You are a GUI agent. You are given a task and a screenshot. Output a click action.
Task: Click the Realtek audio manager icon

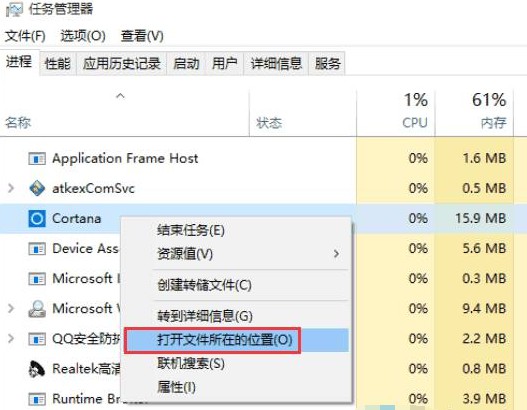[37, 369]
